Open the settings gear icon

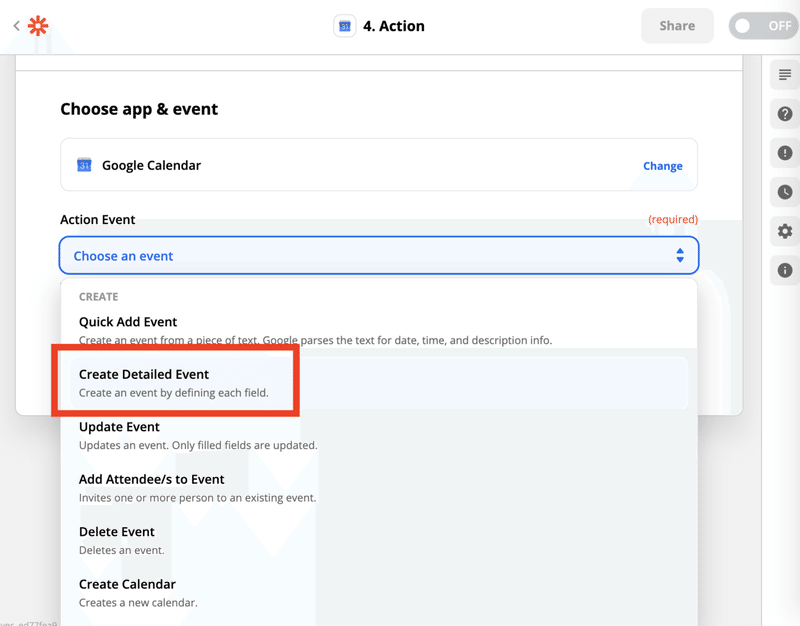[785, 231]
